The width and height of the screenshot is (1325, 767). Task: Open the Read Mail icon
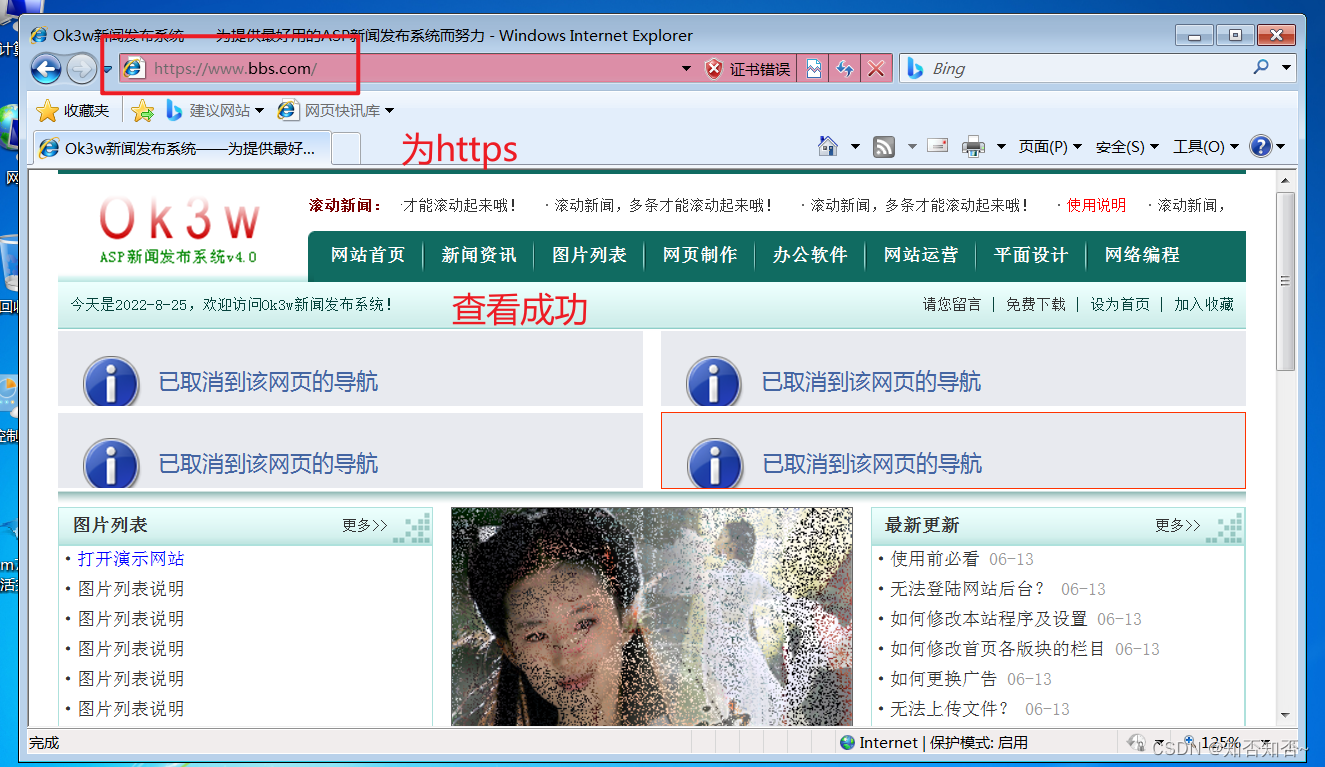click(937, 145)
